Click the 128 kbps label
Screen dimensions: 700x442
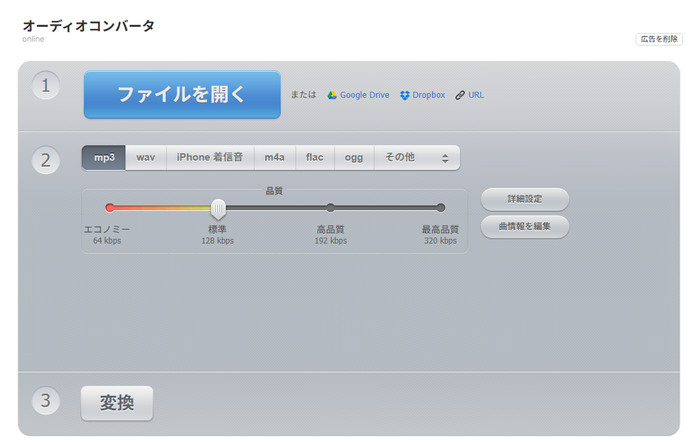217,241
